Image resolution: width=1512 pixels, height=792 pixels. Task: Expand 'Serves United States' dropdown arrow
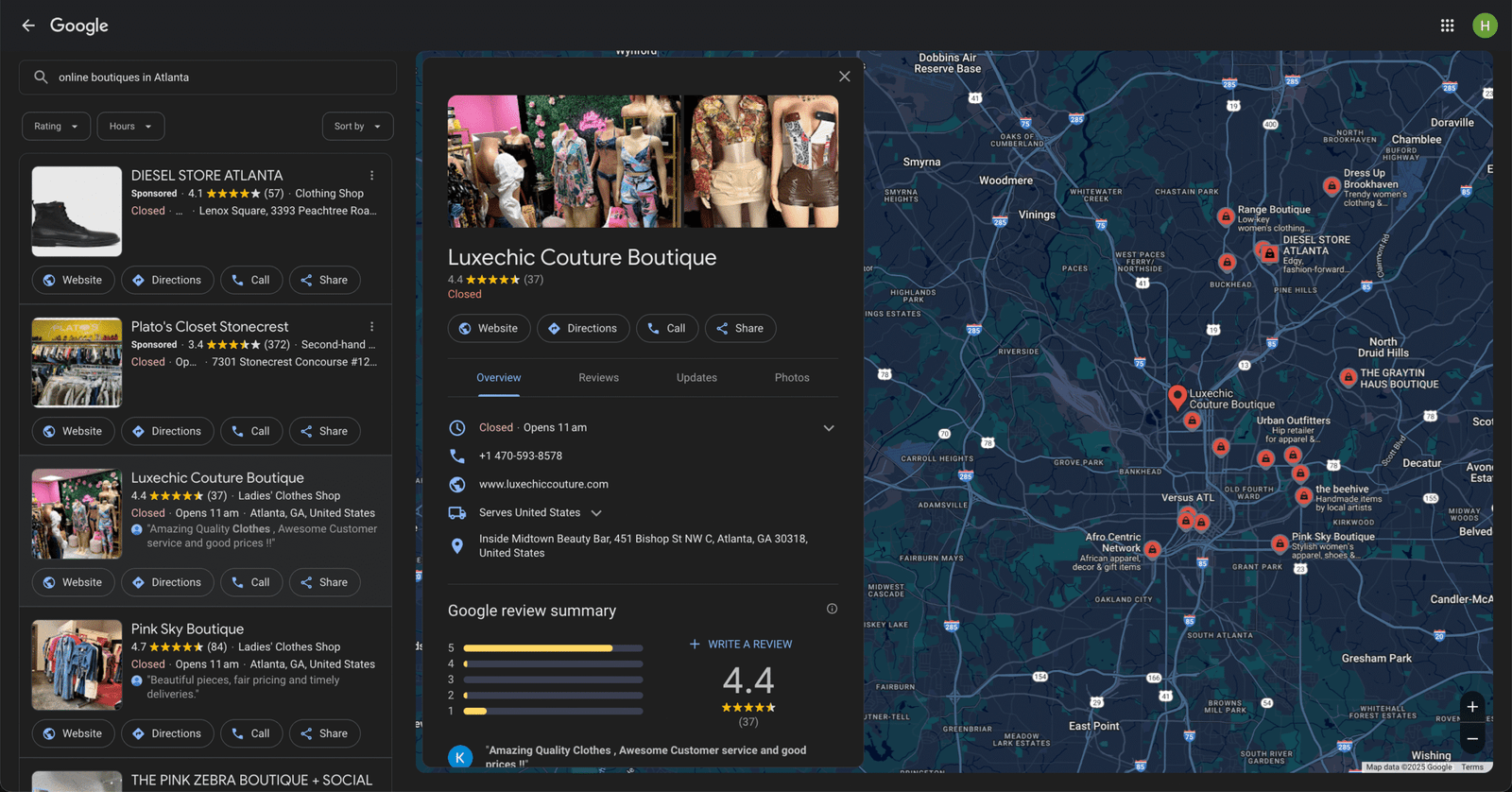596,513
